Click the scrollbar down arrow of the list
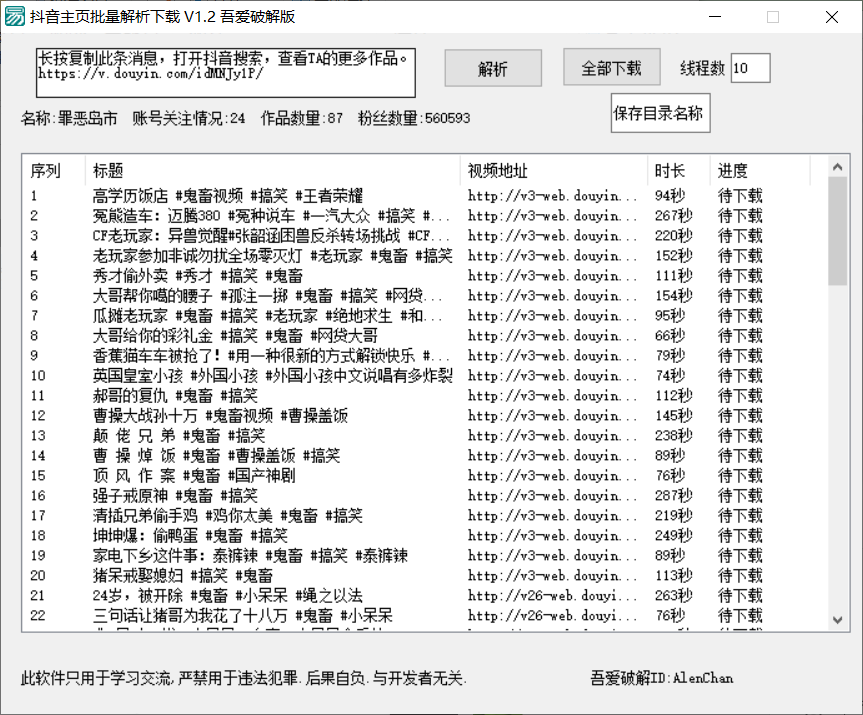 point(838,620)
